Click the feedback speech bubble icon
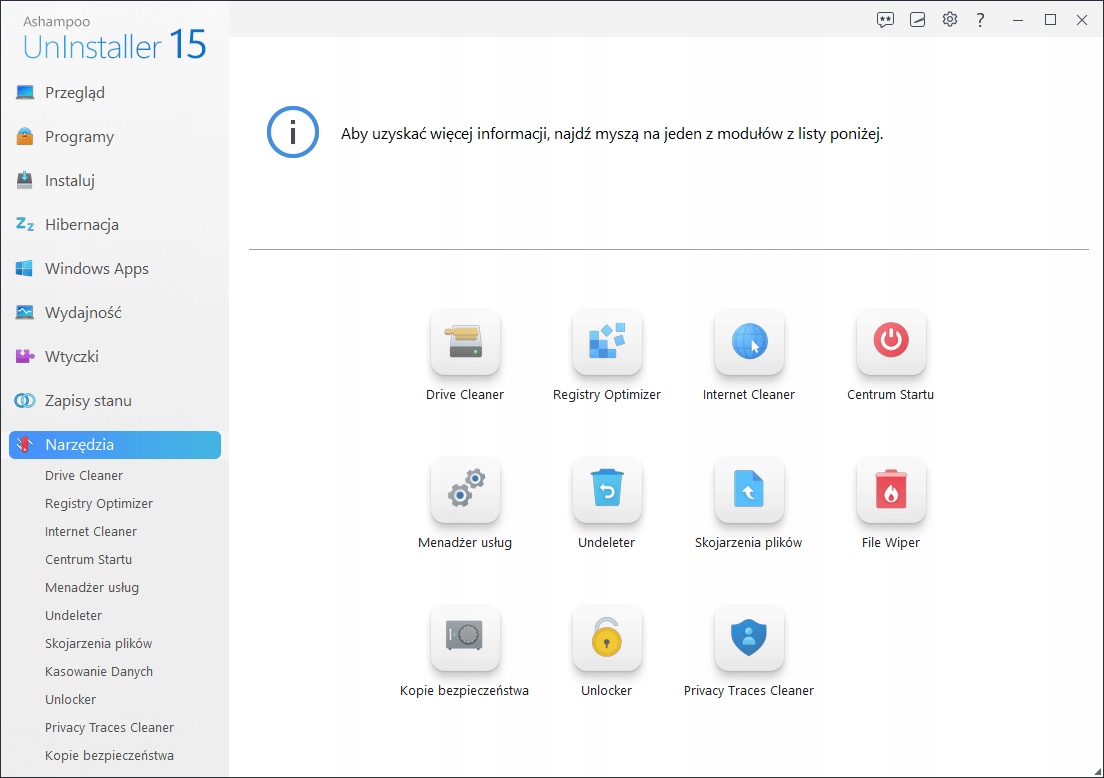 coord(885,19)
